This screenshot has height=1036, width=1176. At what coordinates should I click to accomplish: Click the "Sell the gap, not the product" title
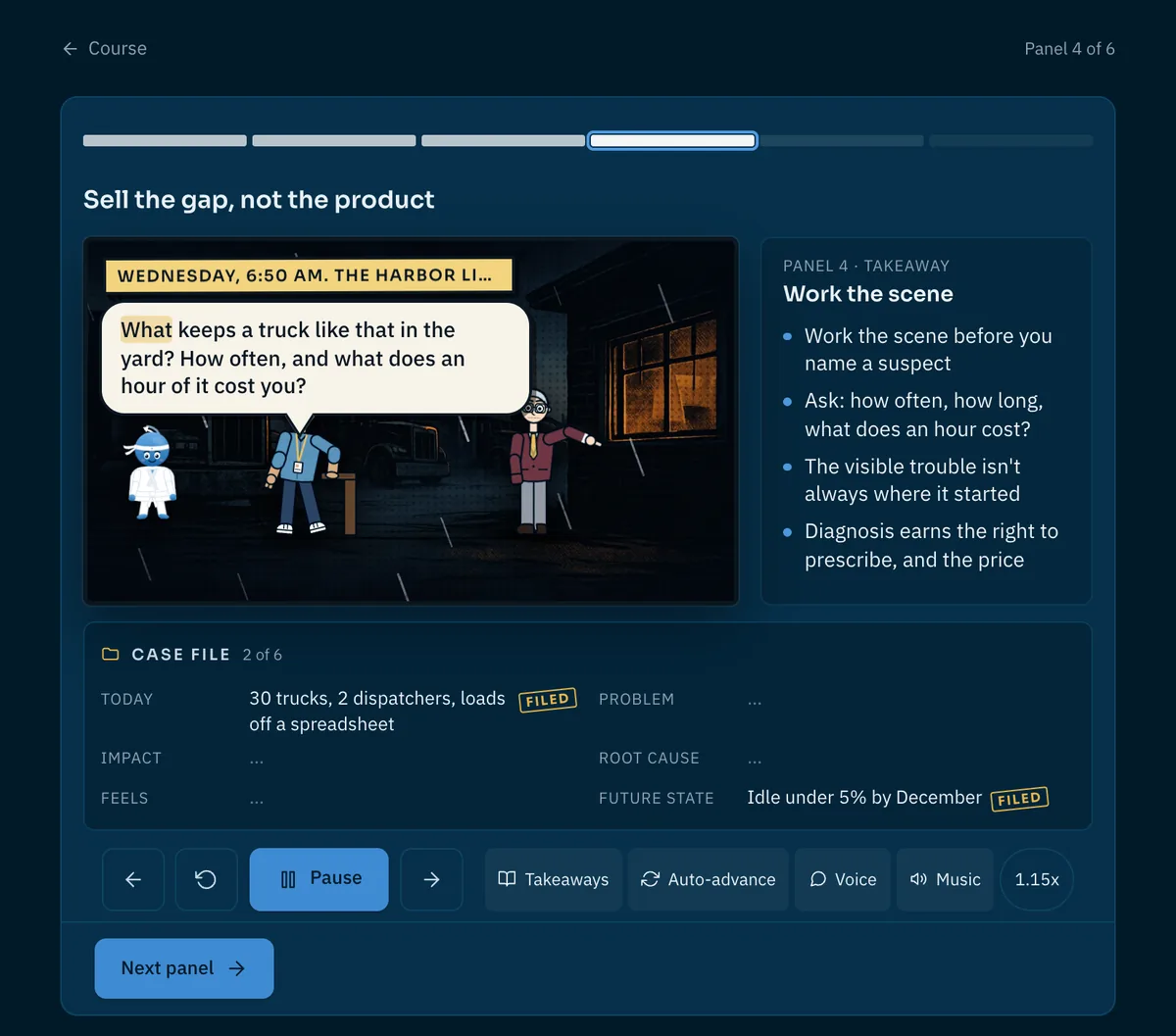[x=259, y=200]
